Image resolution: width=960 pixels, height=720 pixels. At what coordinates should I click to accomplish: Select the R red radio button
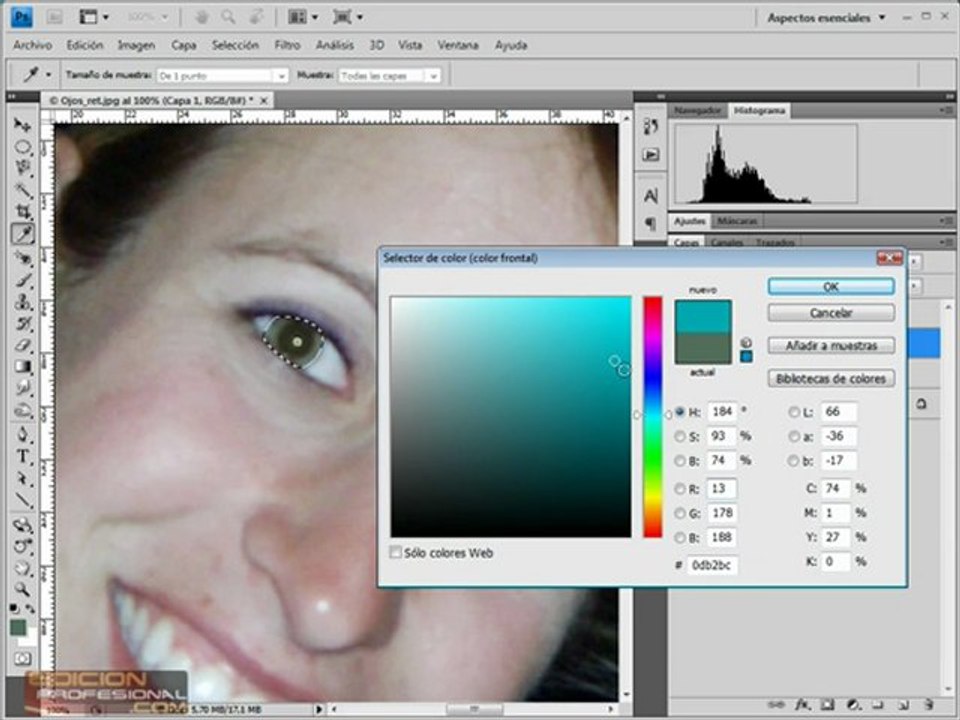pyautogui.click(x=680, y=489)
